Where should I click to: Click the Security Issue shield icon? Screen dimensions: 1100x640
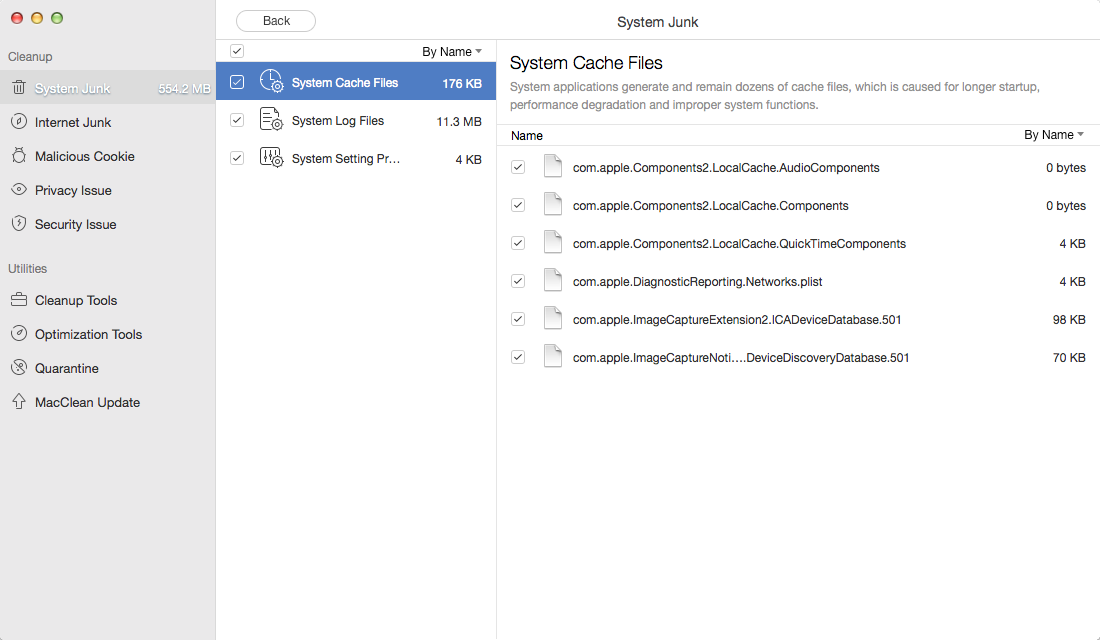click(x=18, y=224)
